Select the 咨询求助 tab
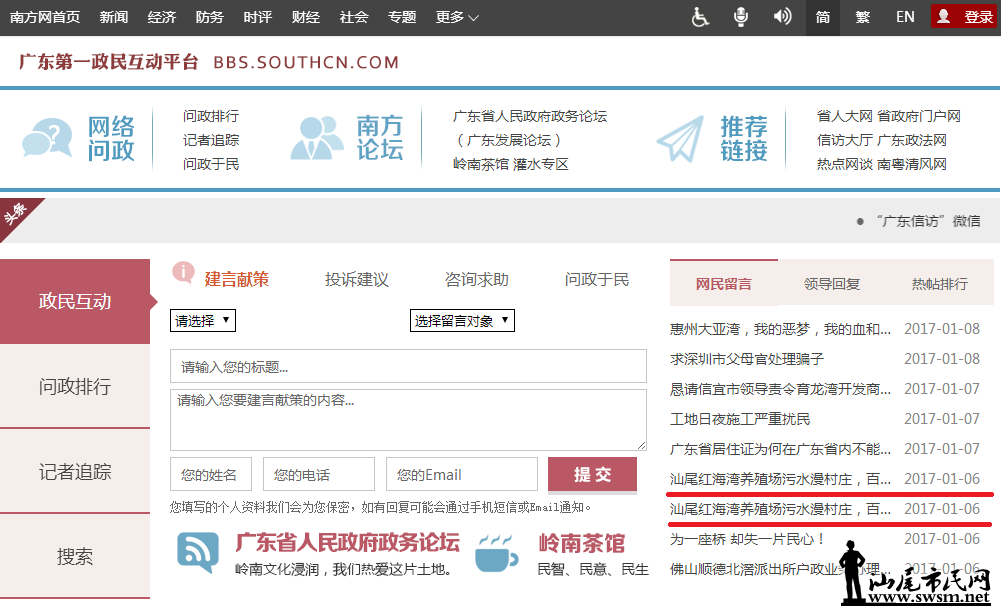 point(477,279)
